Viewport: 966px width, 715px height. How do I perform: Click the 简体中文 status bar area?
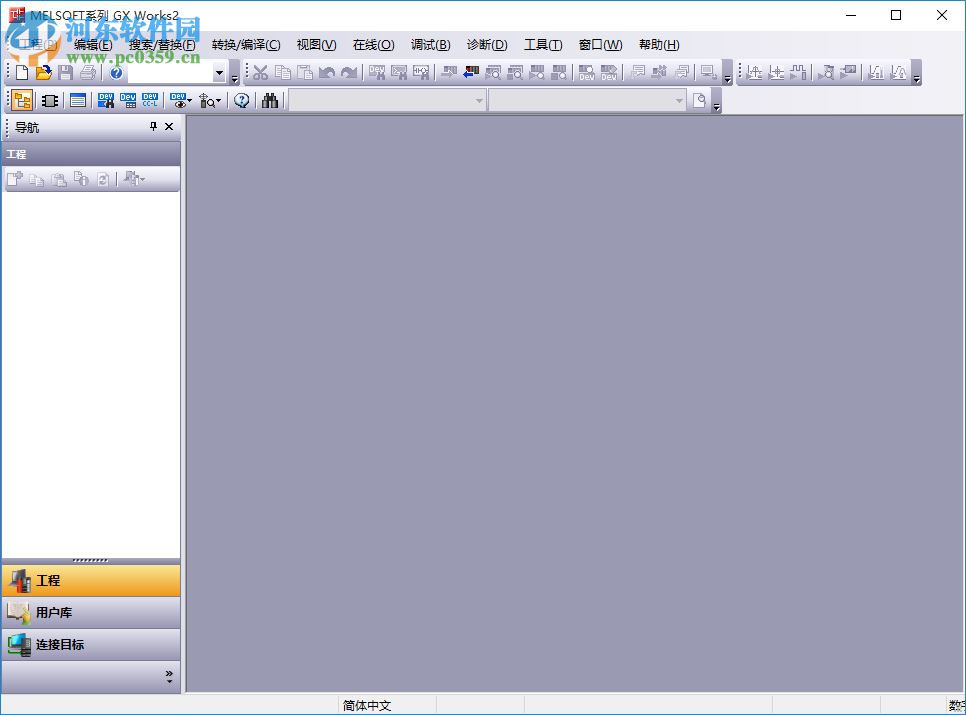point(368,704)
